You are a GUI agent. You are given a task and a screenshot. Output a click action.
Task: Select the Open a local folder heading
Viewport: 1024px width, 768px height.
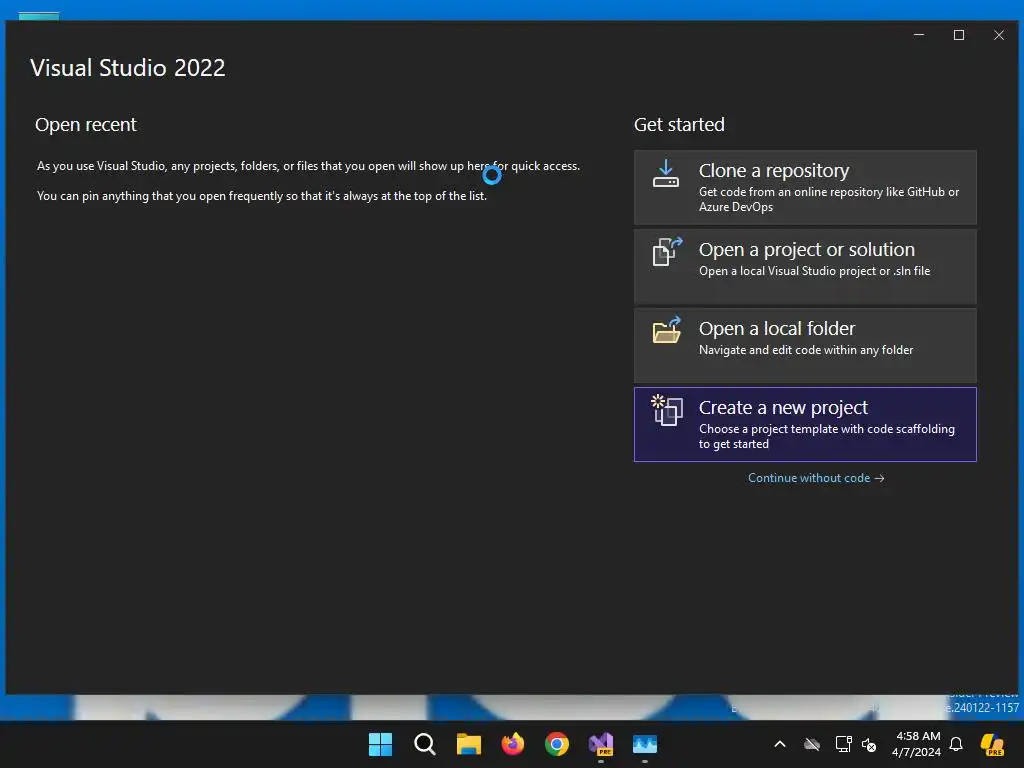pyautogui.click(x=776, y=328)
